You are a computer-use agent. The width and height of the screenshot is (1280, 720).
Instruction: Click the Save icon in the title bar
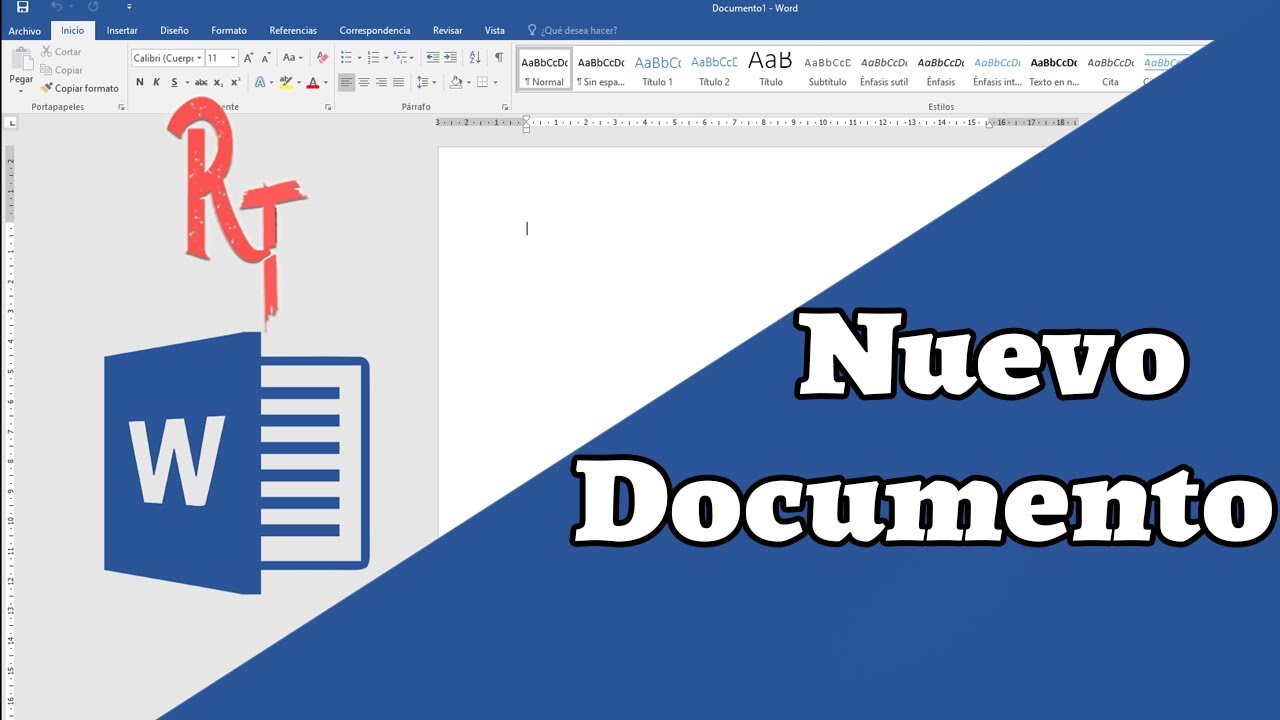click(x=23, y=7)
